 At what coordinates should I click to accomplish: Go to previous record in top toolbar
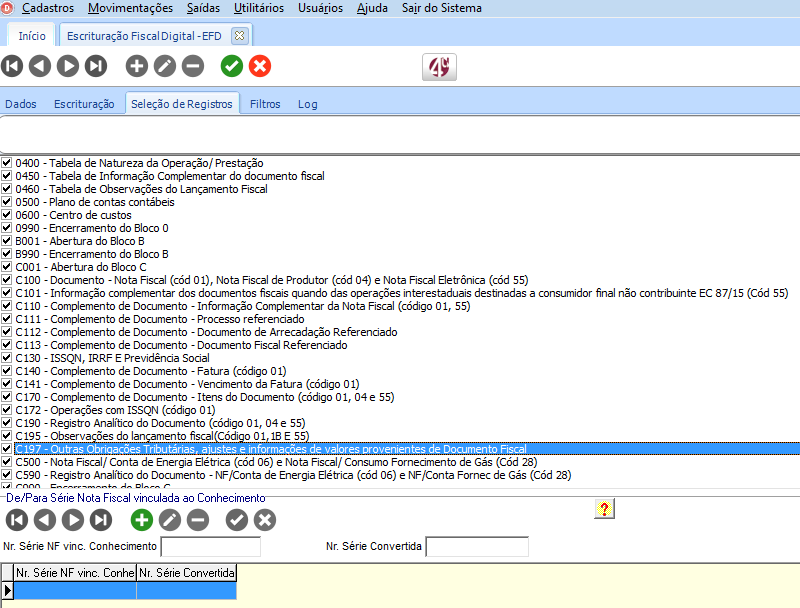pos(40,66)
